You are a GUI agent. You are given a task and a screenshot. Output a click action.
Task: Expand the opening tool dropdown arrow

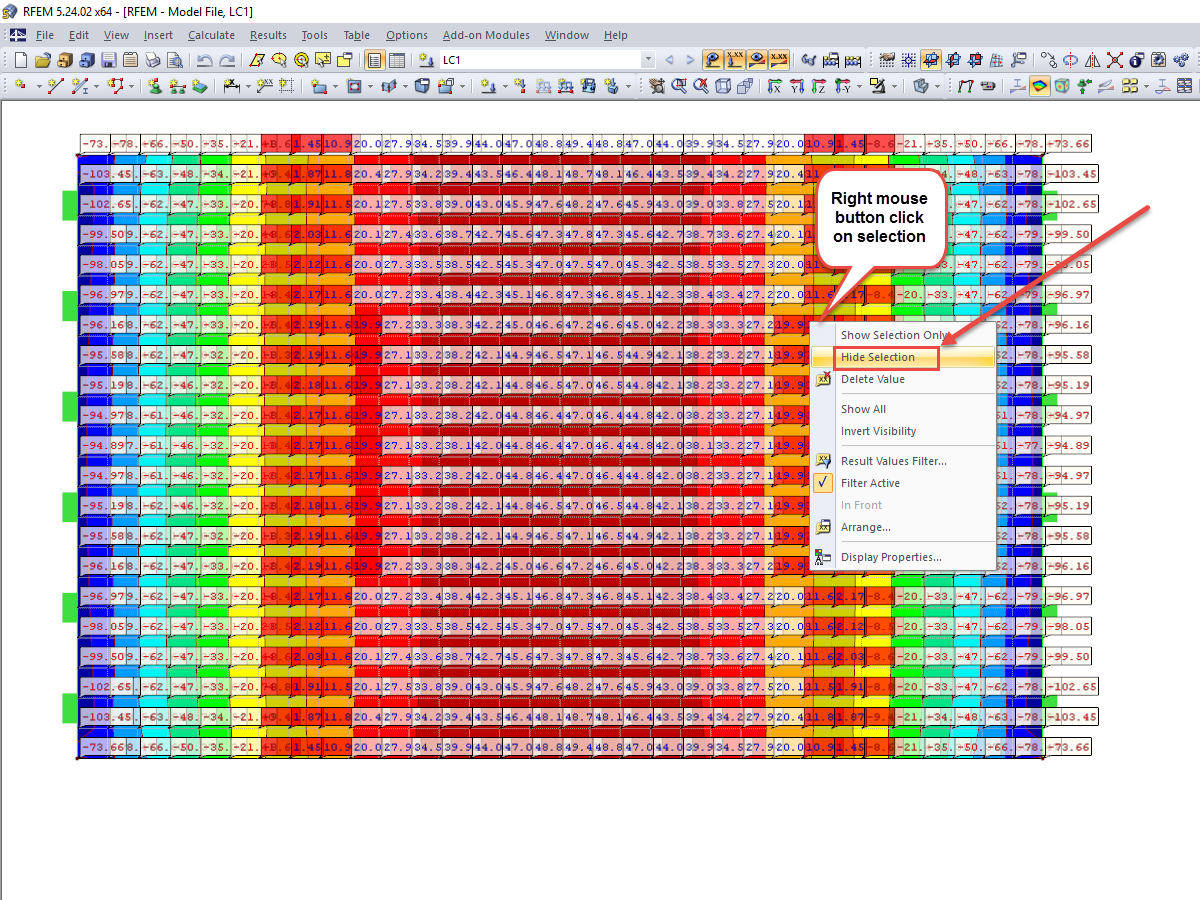pyautogui.click(x=370, y=86)
